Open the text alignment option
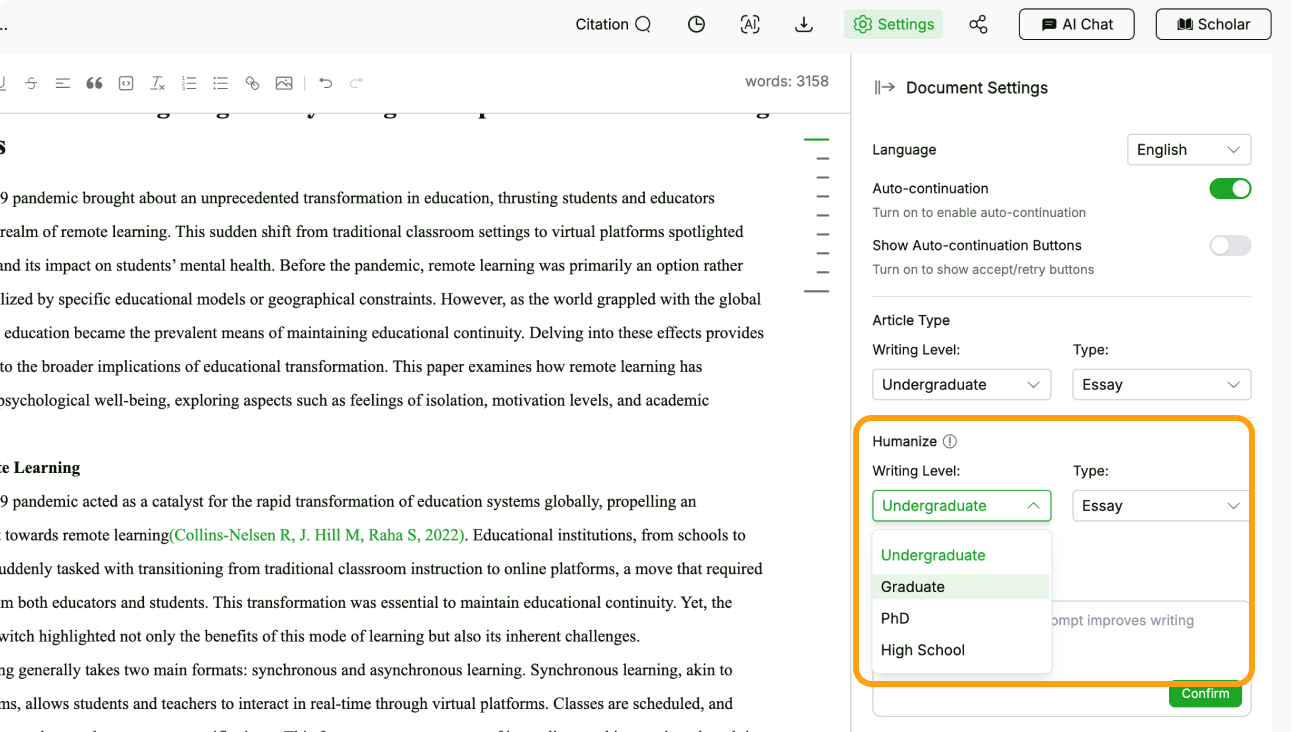Image resolution: width=1300 pixels, height=732 pixels. click(63, 83)
